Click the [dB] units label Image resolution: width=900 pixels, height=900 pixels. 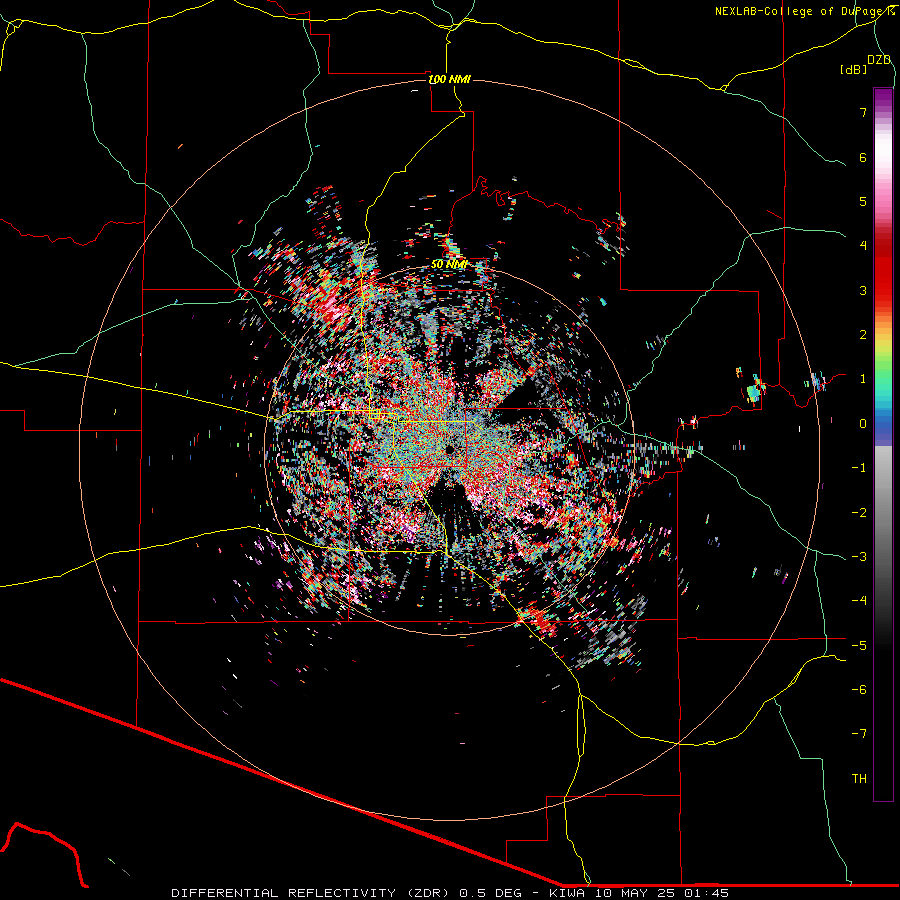click(853, 69)
